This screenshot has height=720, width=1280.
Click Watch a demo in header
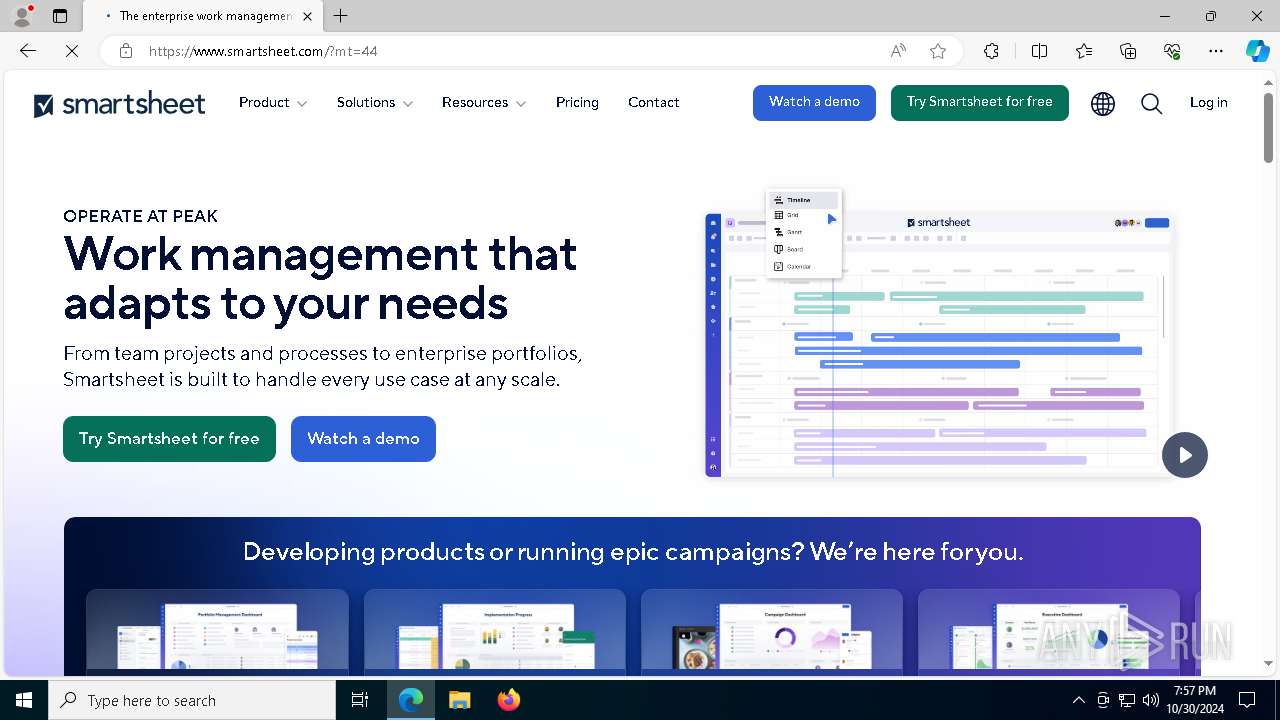tap(814, 102)
